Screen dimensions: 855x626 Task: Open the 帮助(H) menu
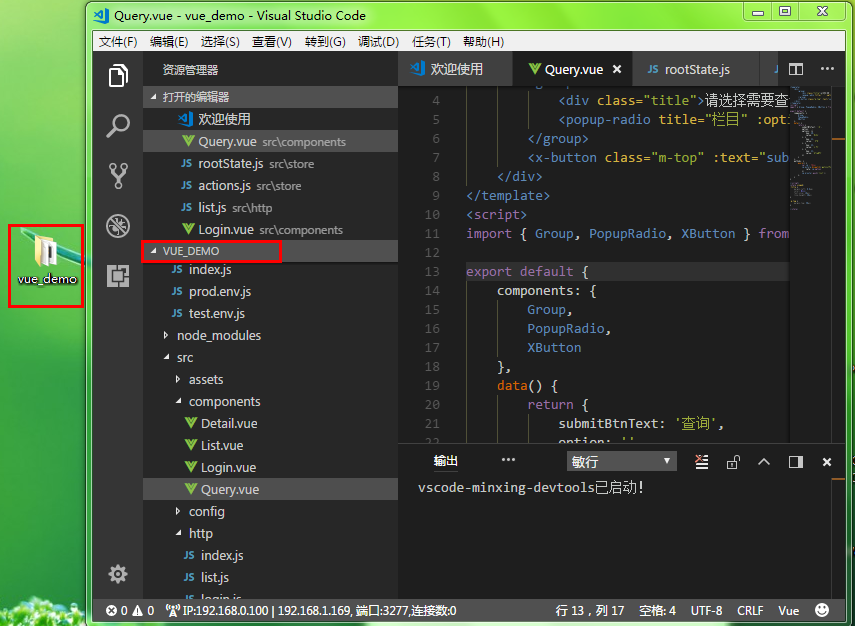click(483, 42)
